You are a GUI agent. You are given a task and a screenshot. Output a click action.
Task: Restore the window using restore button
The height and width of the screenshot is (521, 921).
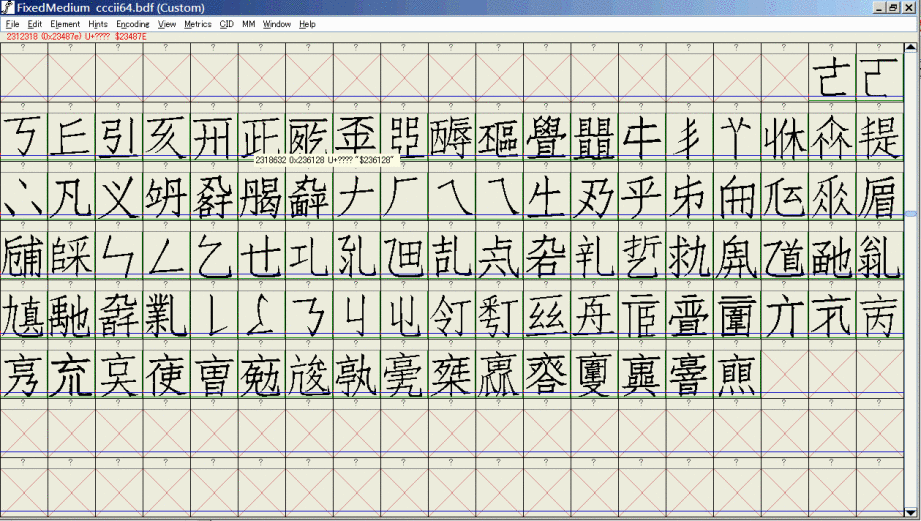tap(893, 7)
